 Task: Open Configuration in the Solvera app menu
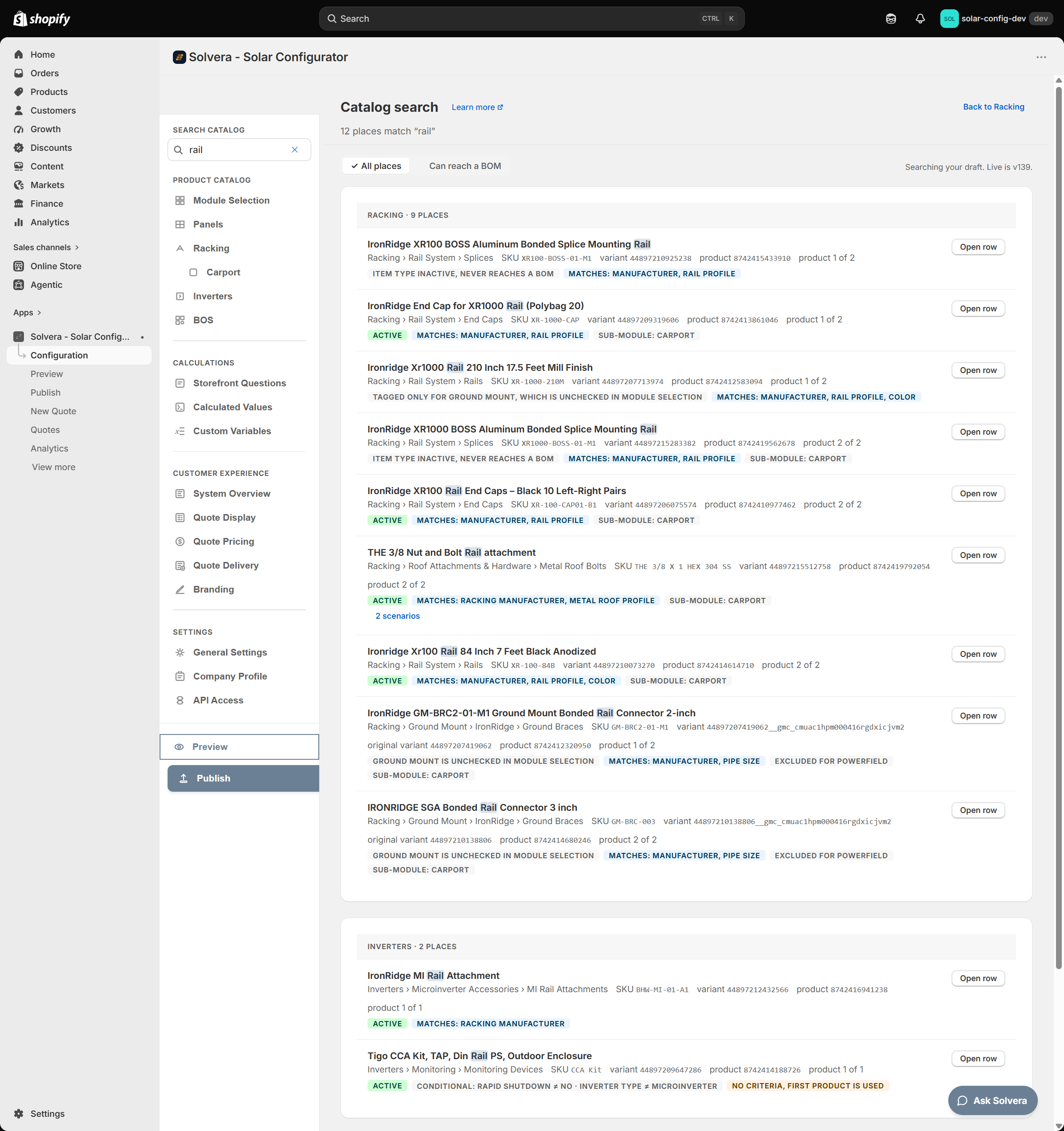click(x=79, y=356)
